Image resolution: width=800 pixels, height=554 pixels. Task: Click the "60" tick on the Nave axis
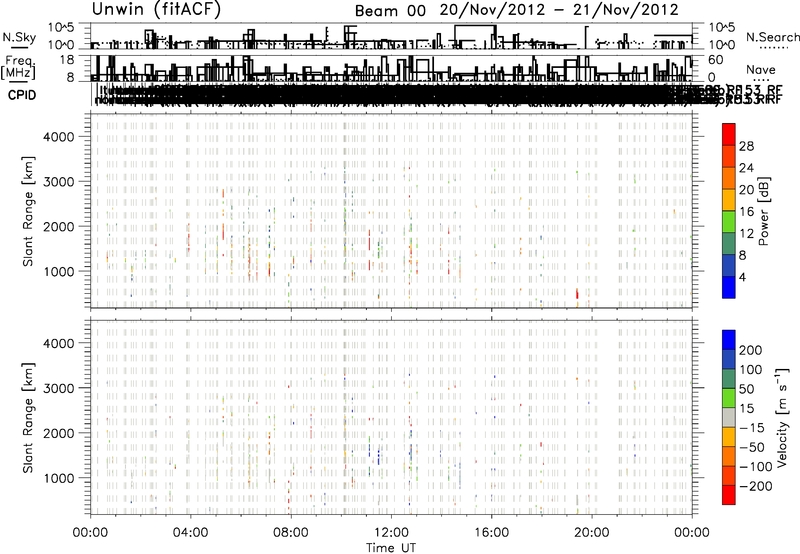coord(716,60)
